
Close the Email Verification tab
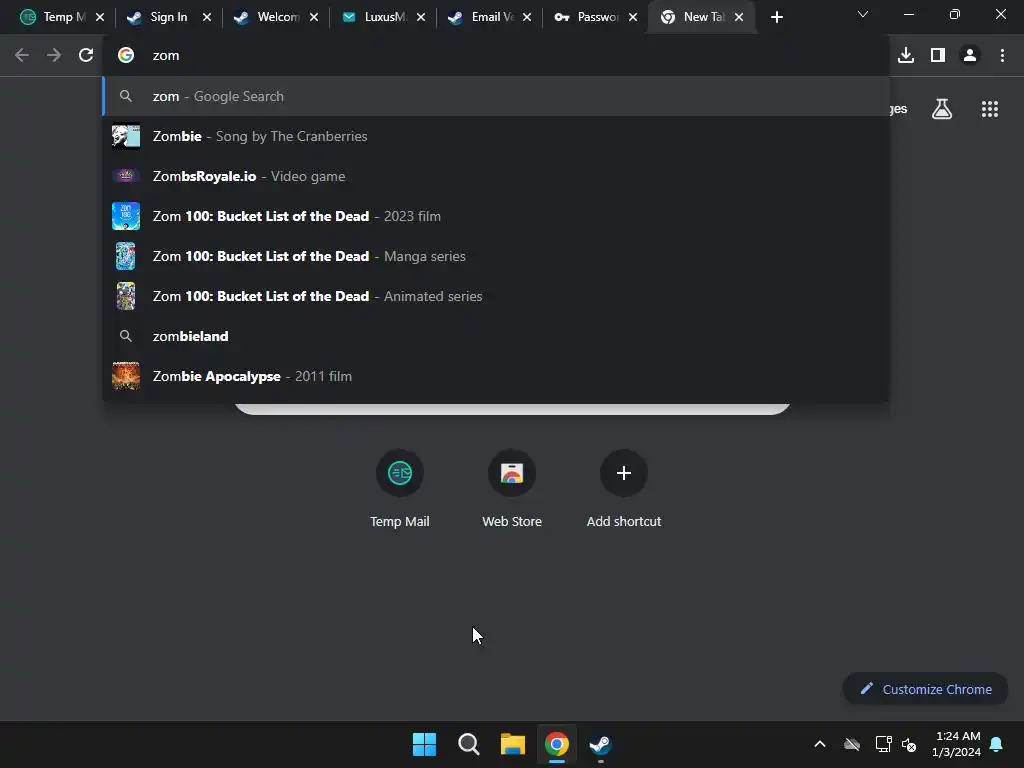(x=527, y=17)
